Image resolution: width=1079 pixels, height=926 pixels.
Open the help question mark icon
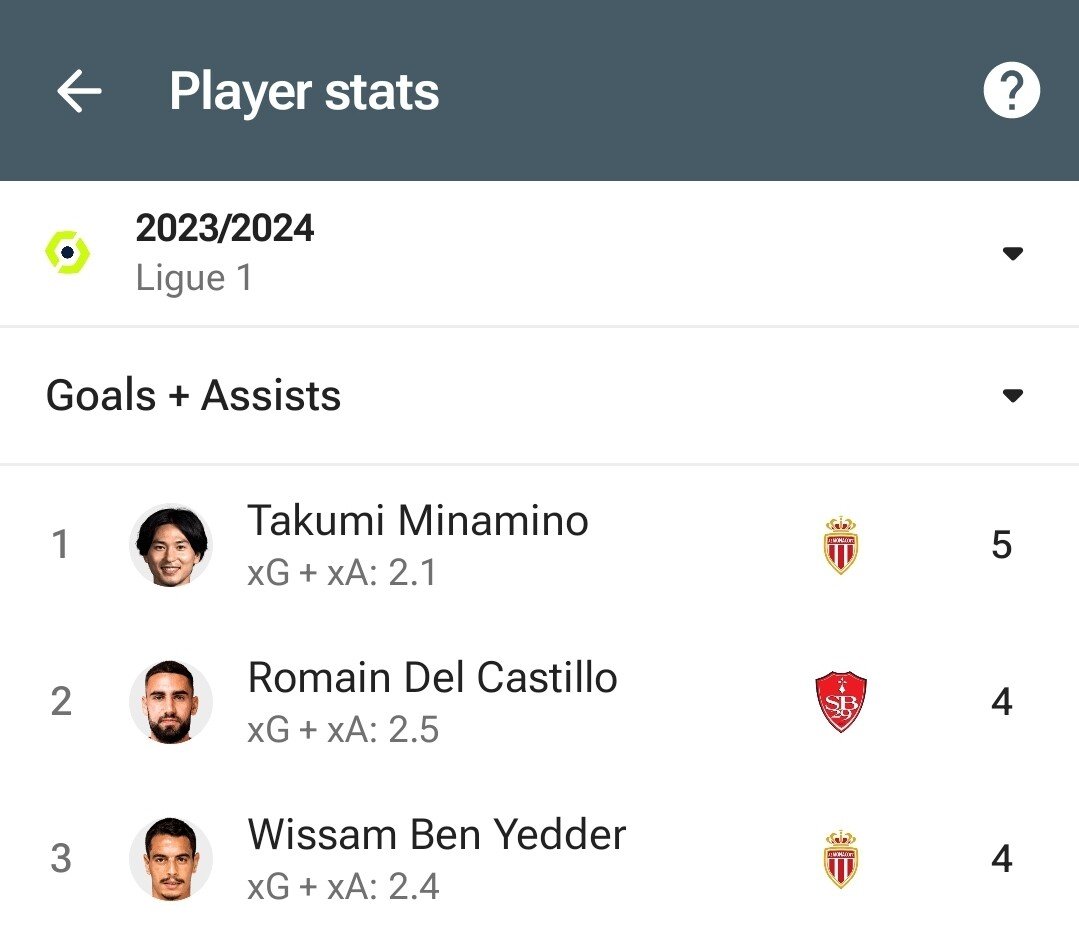pyautogui.click(x=1011, y=92)
